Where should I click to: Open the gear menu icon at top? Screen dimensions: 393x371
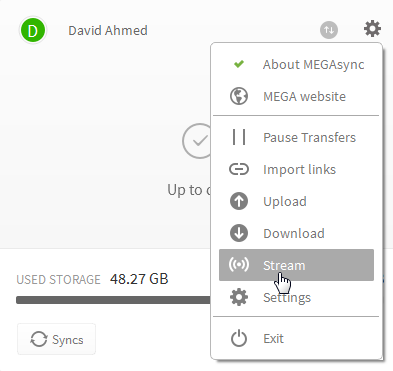[x=372, y=29]
